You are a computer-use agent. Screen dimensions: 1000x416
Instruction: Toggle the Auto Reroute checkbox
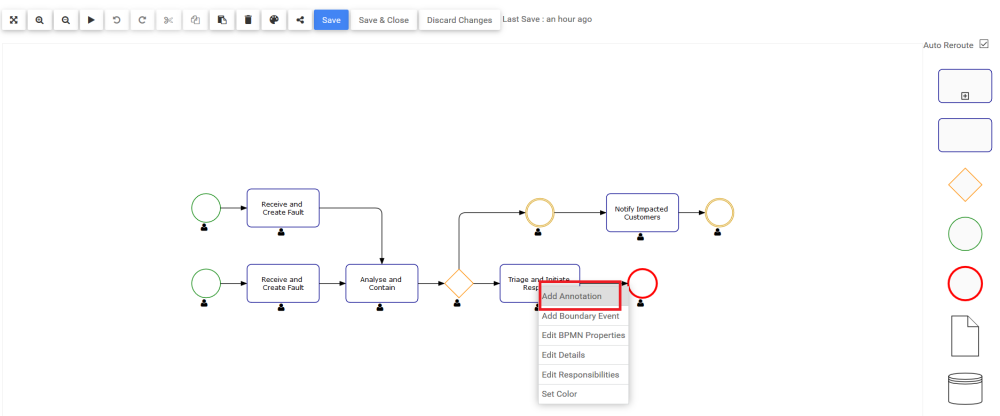pos(984,44)
